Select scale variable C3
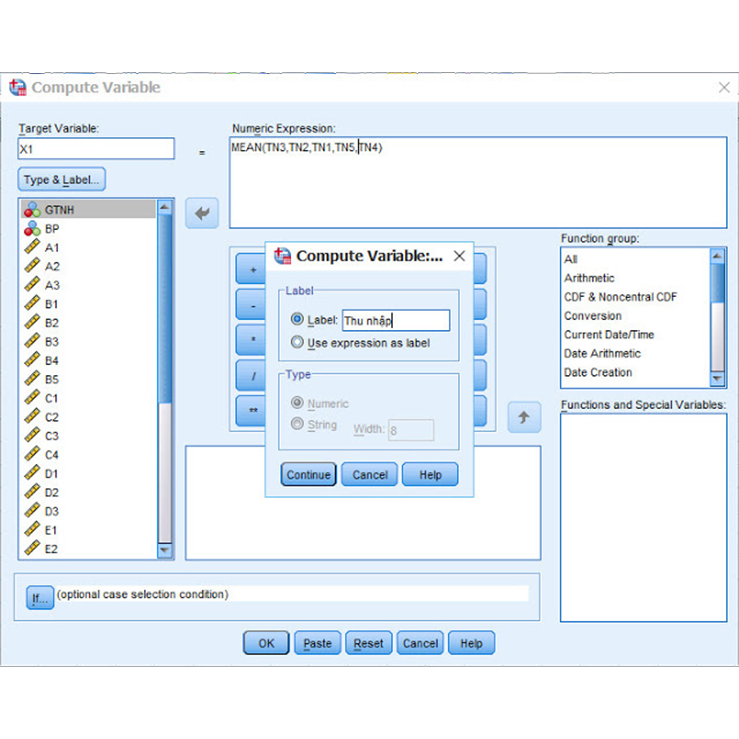The width and height of the screenshot is (739, 739). click(x=88, y=436)
